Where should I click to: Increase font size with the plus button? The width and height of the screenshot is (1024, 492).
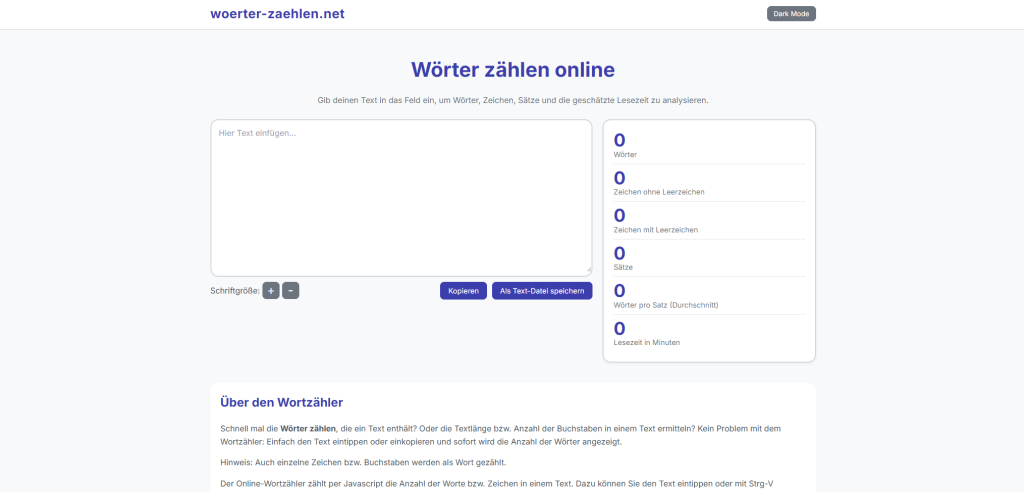[x=271, y=291]
